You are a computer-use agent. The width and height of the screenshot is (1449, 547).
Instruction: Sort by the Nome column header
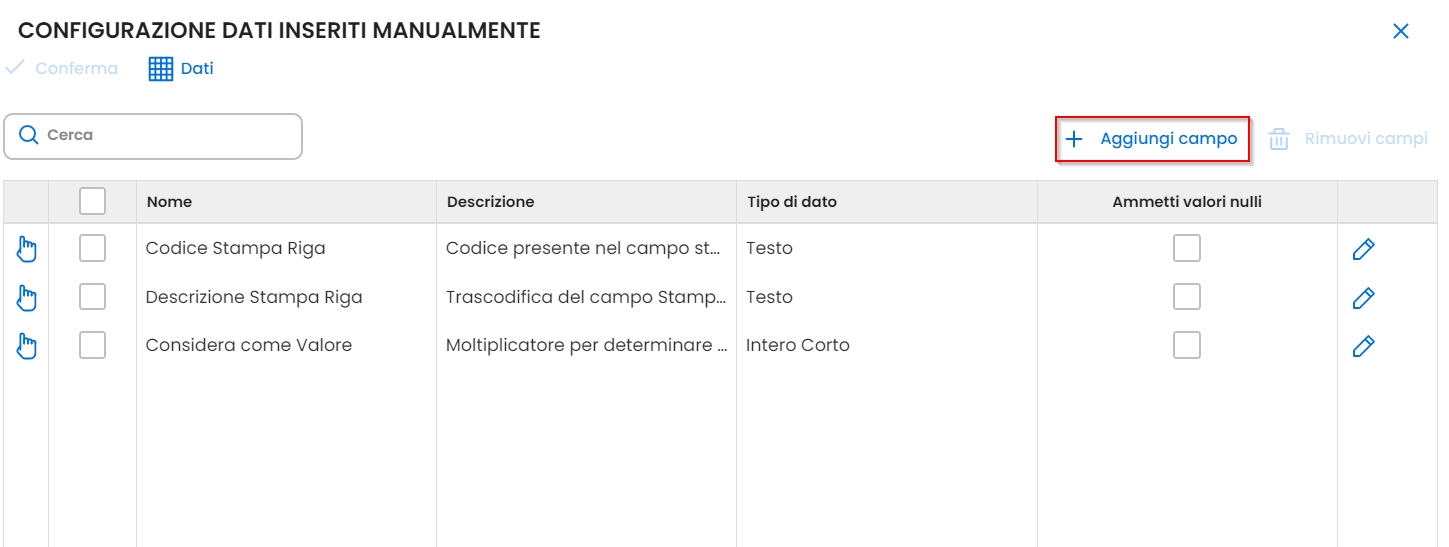coord(169,202)
